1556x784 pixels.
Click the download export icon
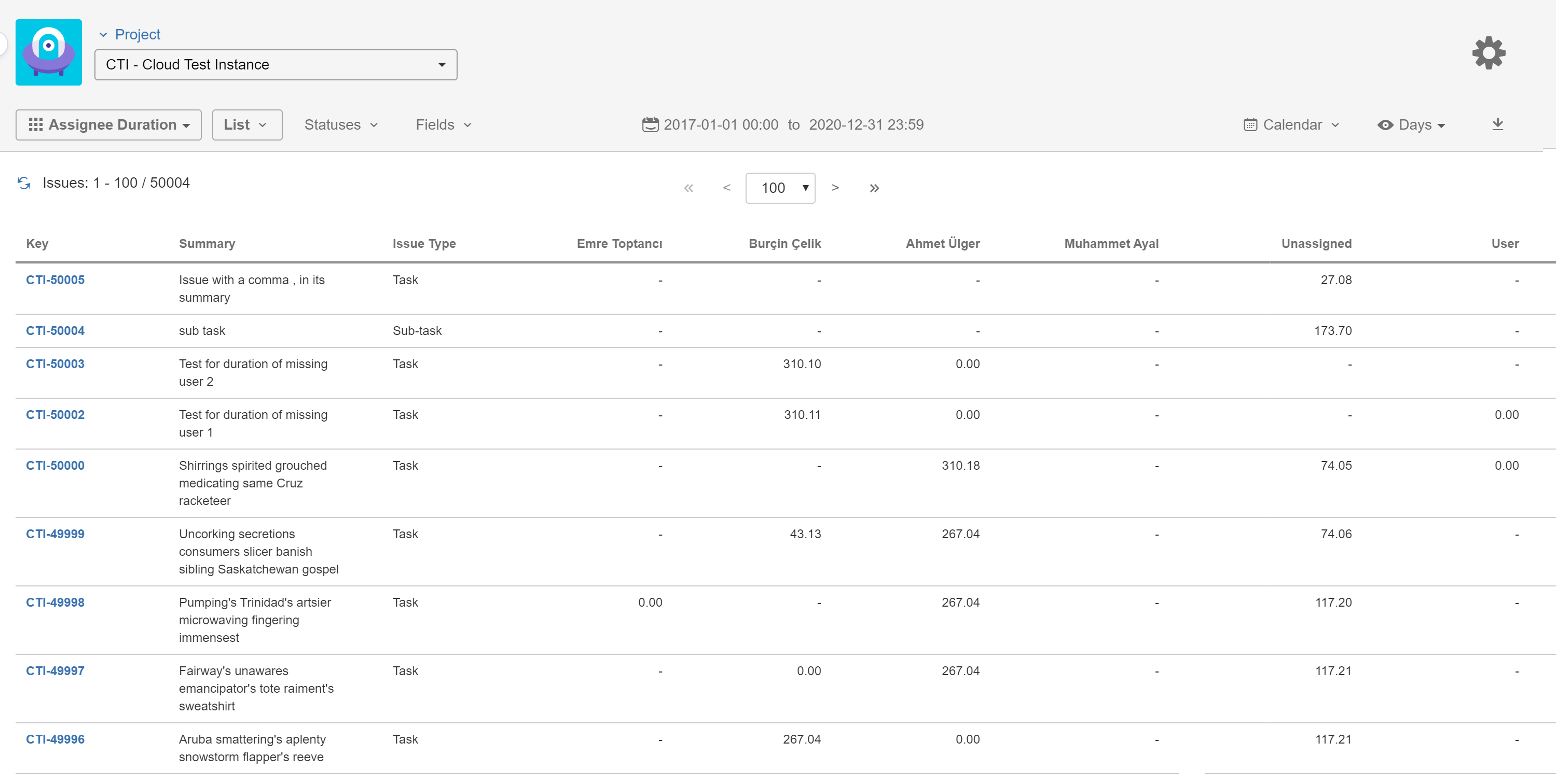point(1497,124)
